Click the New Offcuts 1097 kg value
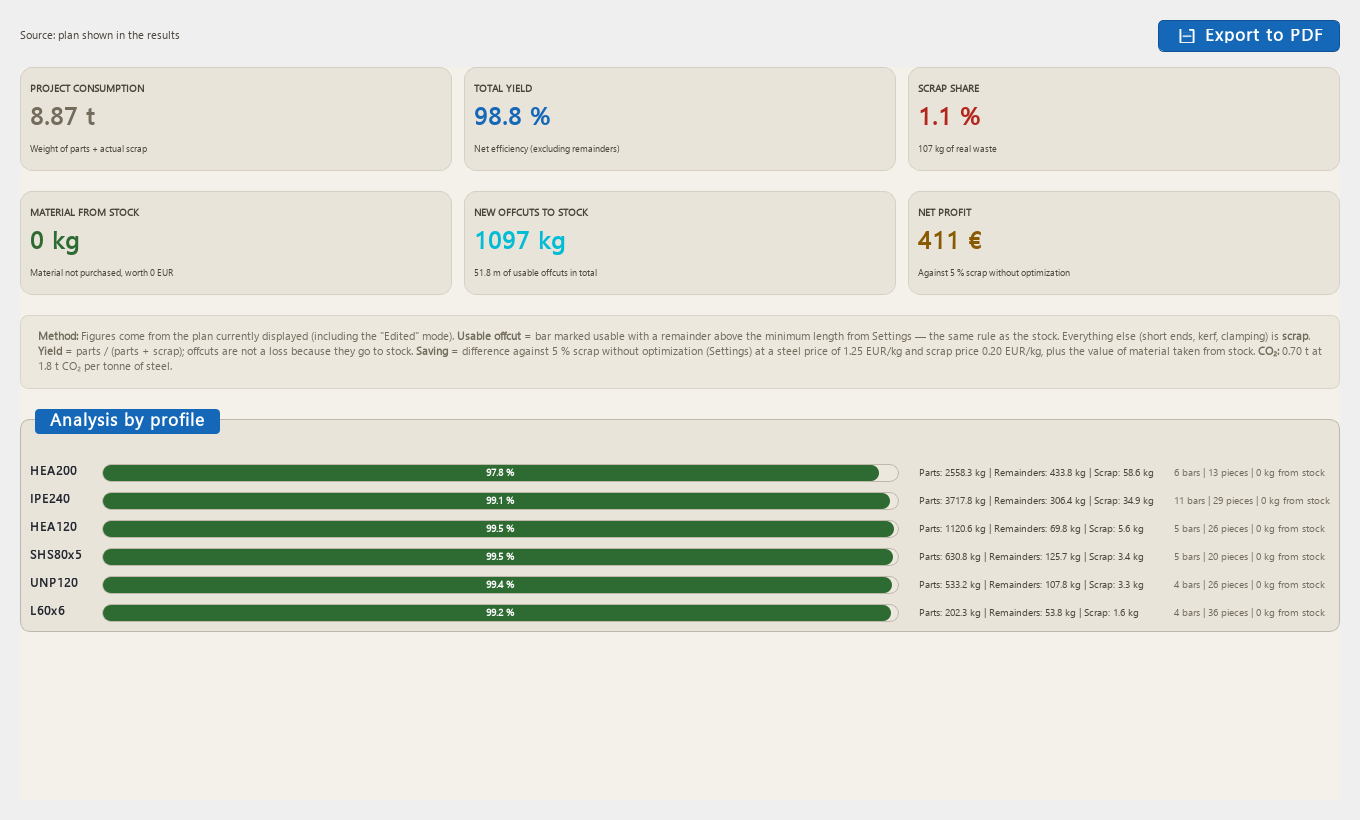 (520, 241)
